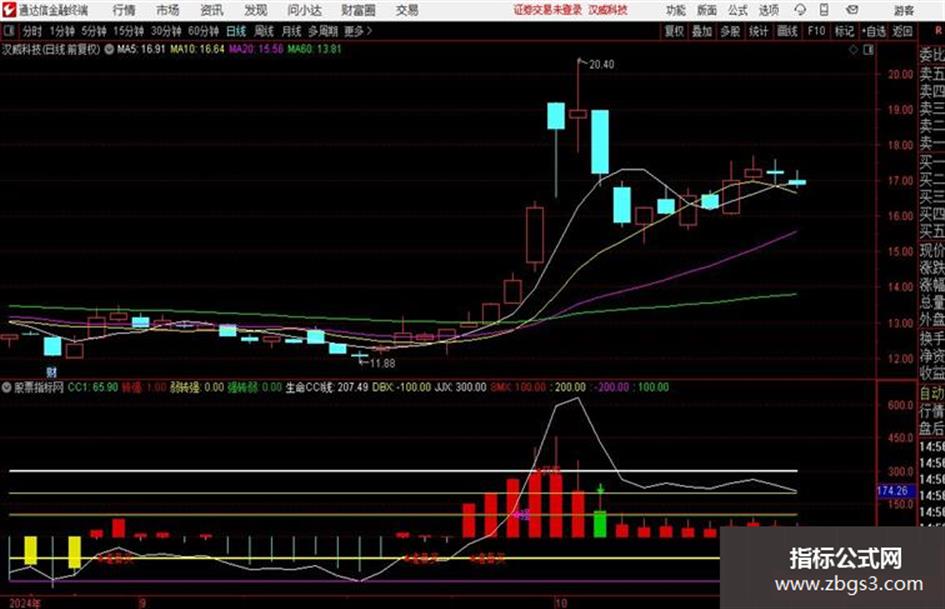Image resolution: width=945 pixels, height=609 pixels.
Task: Open the mail envelope icon
Action: click(852, 10)
